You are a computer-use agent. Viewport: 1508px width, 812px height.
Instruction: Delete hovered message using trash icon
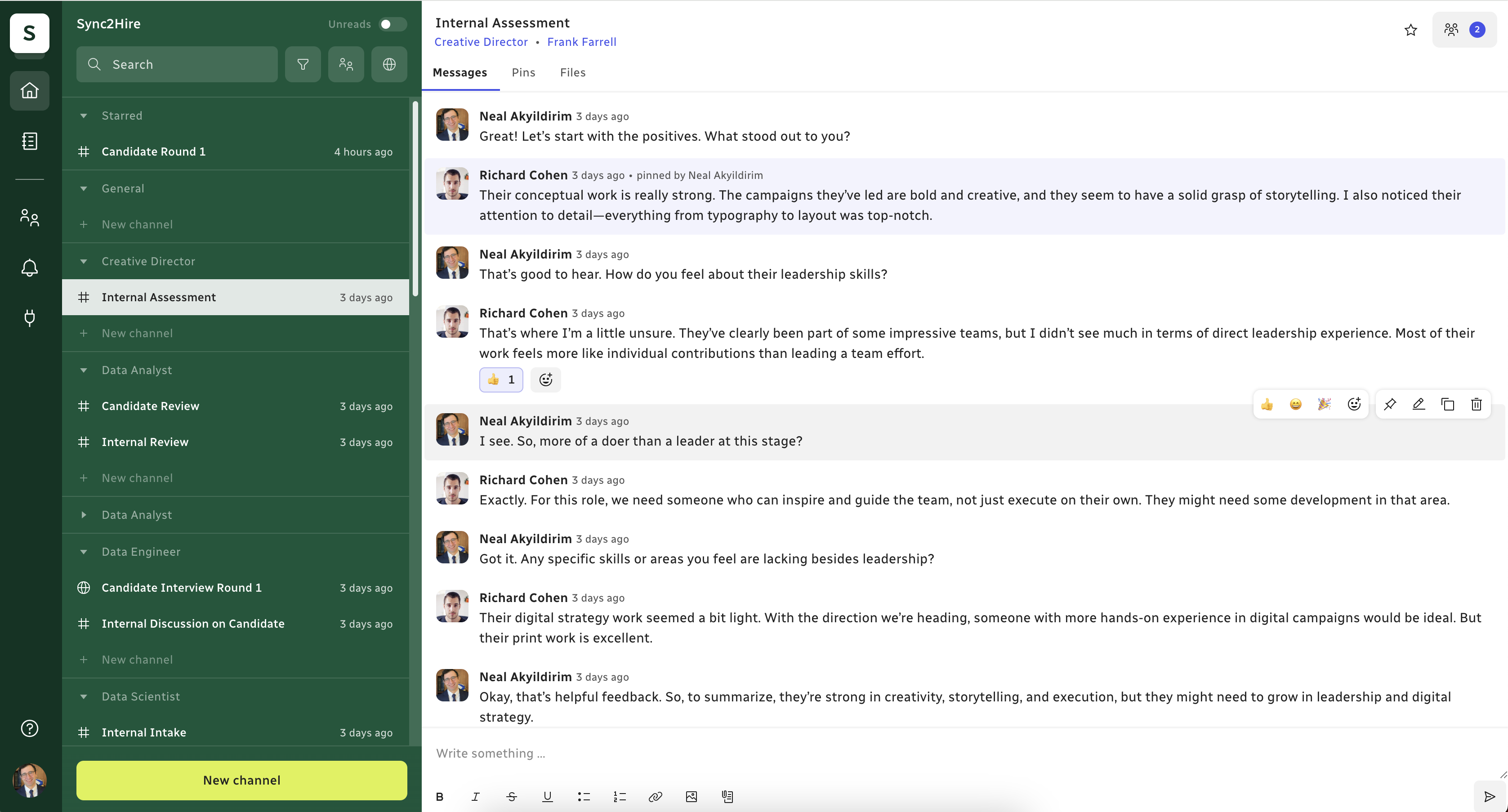(x=1476, y=404)
